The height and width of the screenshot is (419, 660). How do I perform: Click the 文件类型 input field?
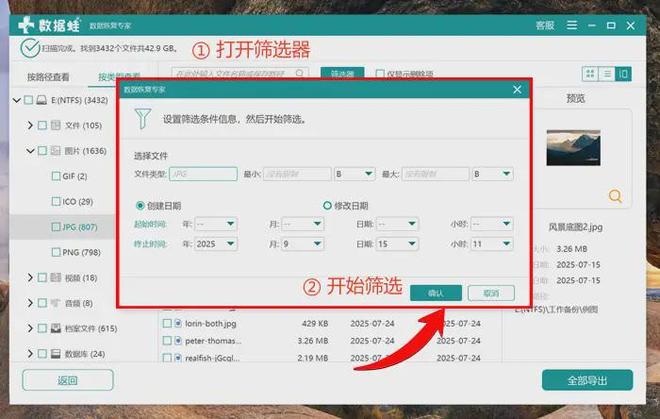tap(203, 174)
